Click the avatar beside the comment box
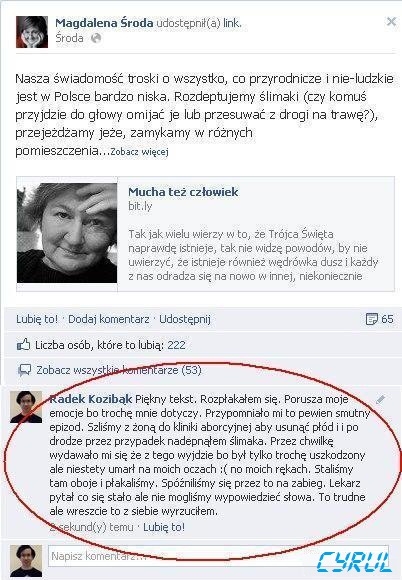 click(x=26, y=561)
